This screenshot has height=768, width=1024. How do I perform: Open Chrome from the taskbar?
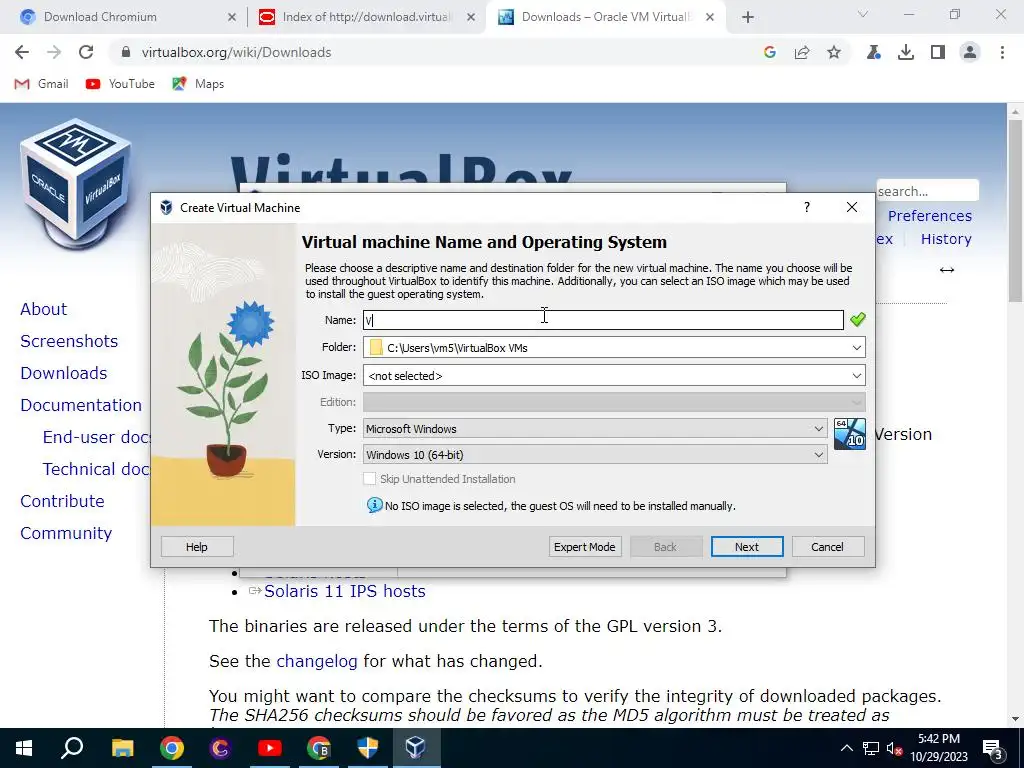[x=172, y=748]
